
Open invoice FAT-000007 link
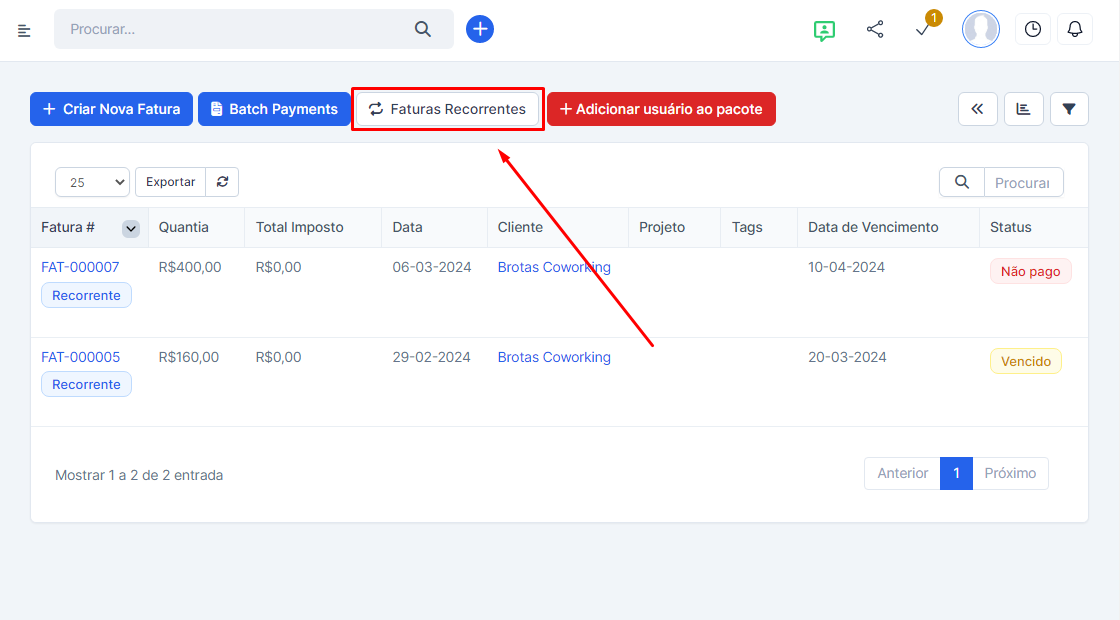80,267
